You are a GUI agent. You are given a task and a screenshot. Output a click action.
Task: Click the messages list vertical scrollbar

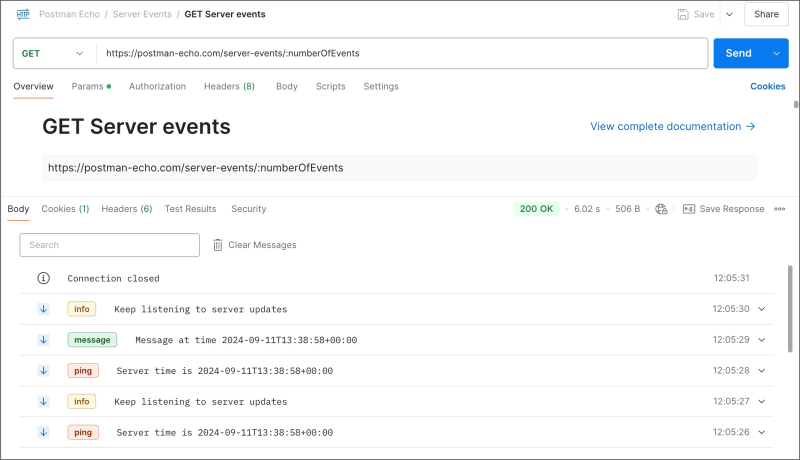(790, 309)
